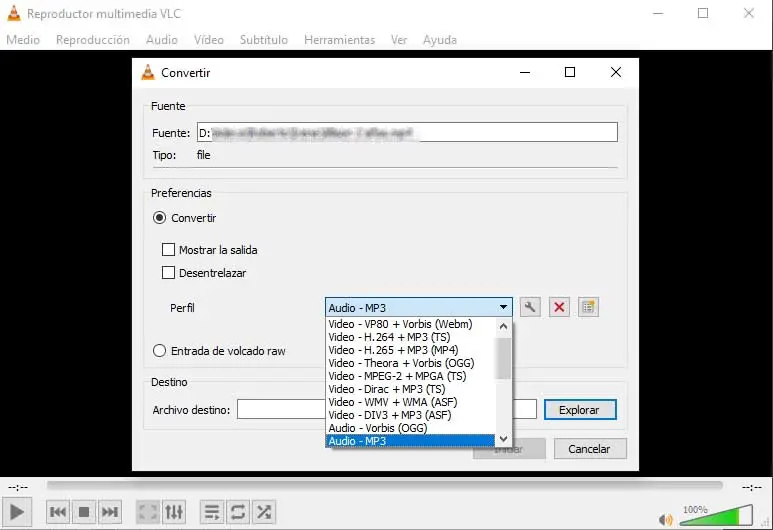Select the Convertir radio button
Image resolution: width=773 pixels, height=530 pixels.
[159, 217]
